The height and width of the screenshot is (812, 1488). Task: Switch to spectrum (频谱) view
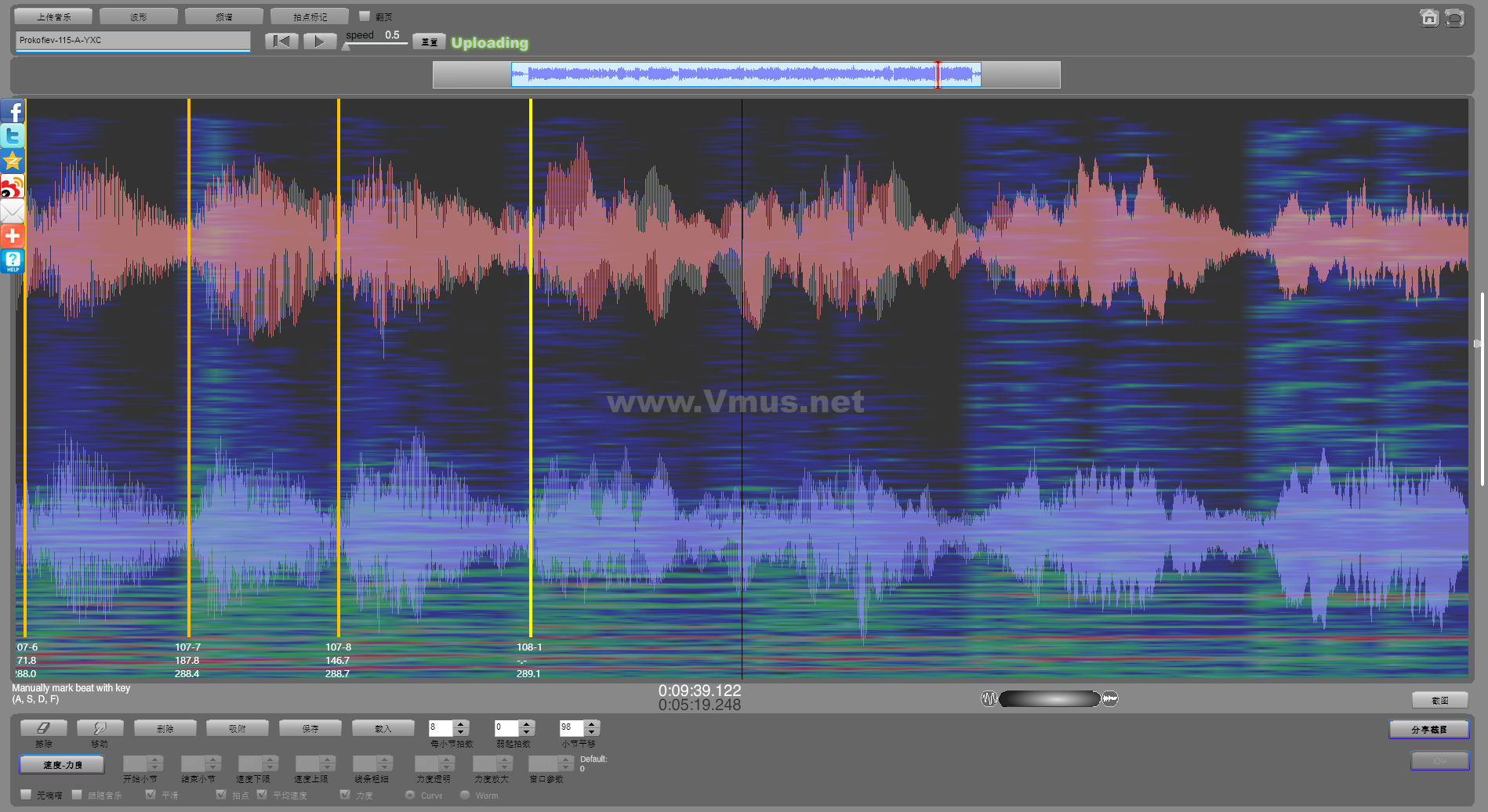click(x=224, y=16)
